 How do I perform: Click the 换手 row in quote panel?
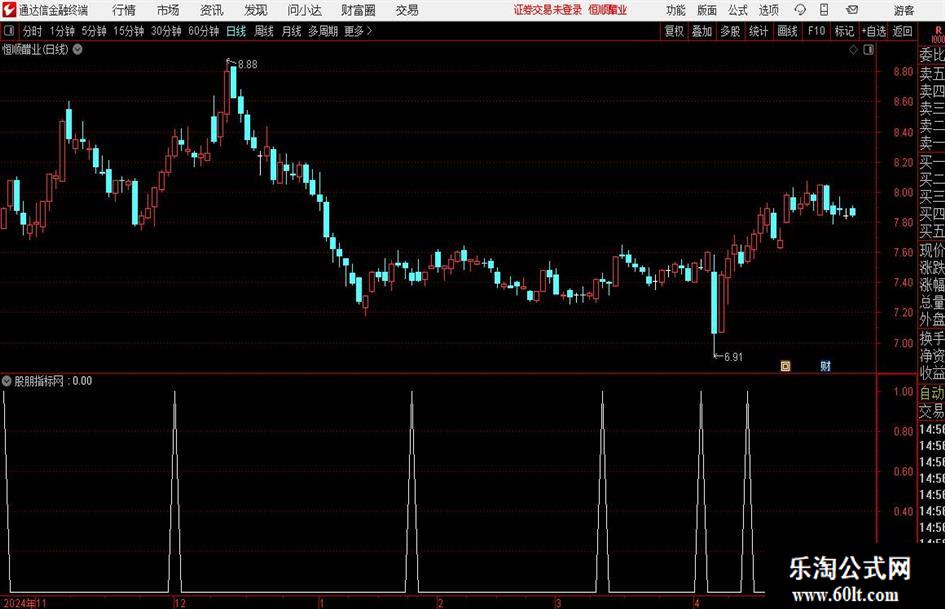pyautogui.click(x=932, y=338)
